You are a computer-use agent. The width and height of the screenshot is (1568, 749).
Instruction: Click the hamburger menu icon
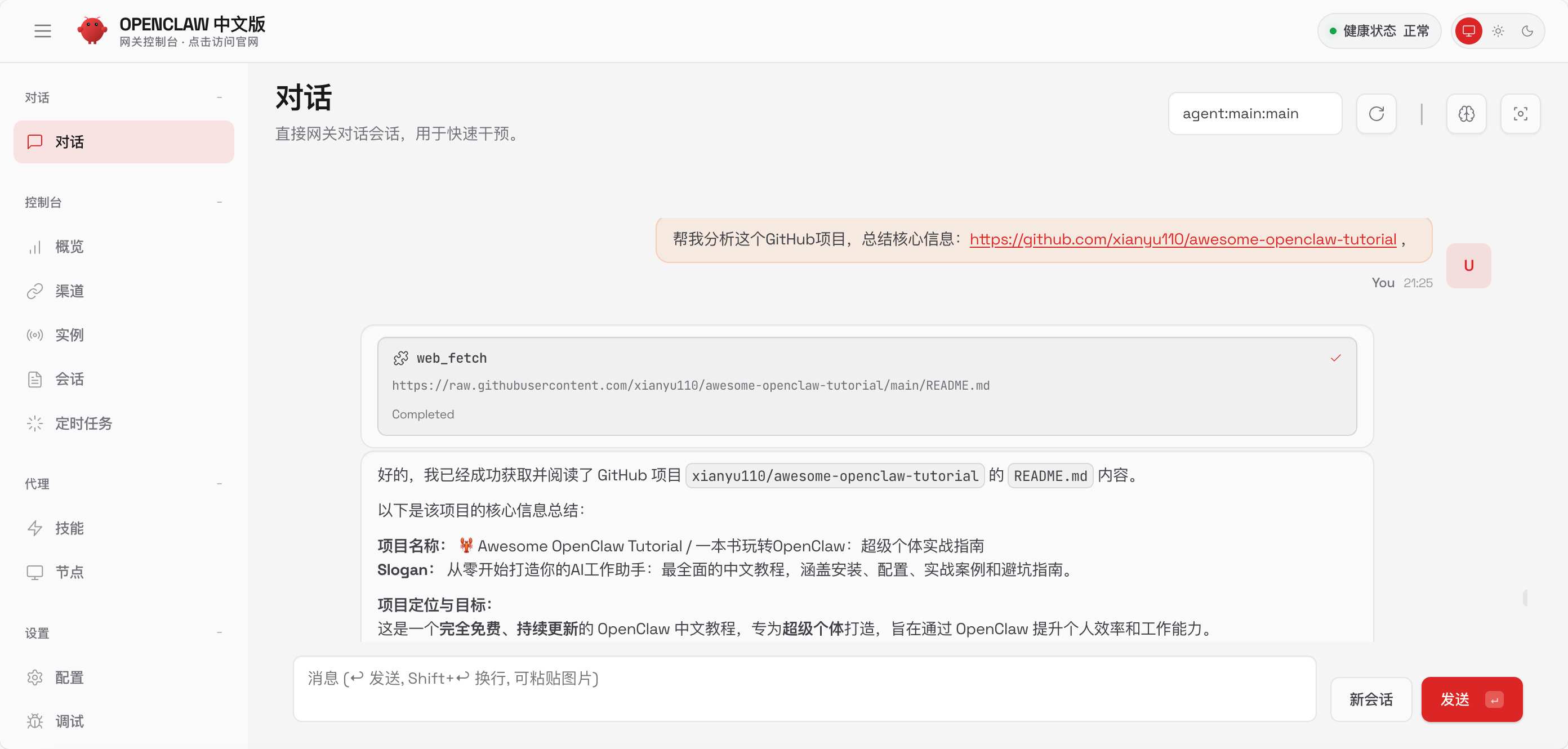click(43, 30)
